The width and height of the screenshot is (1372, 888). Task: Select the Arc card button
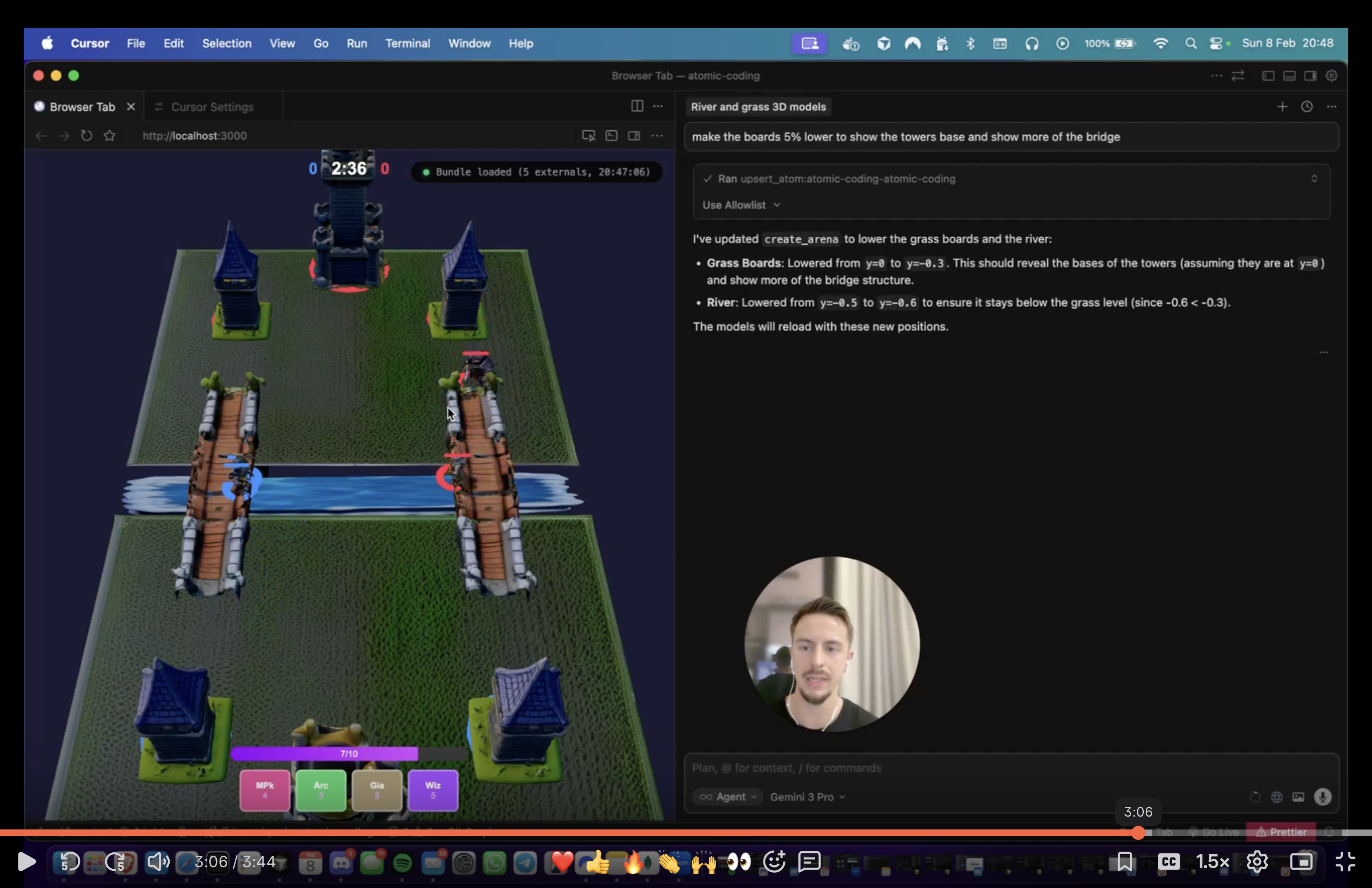click(321, 790)
